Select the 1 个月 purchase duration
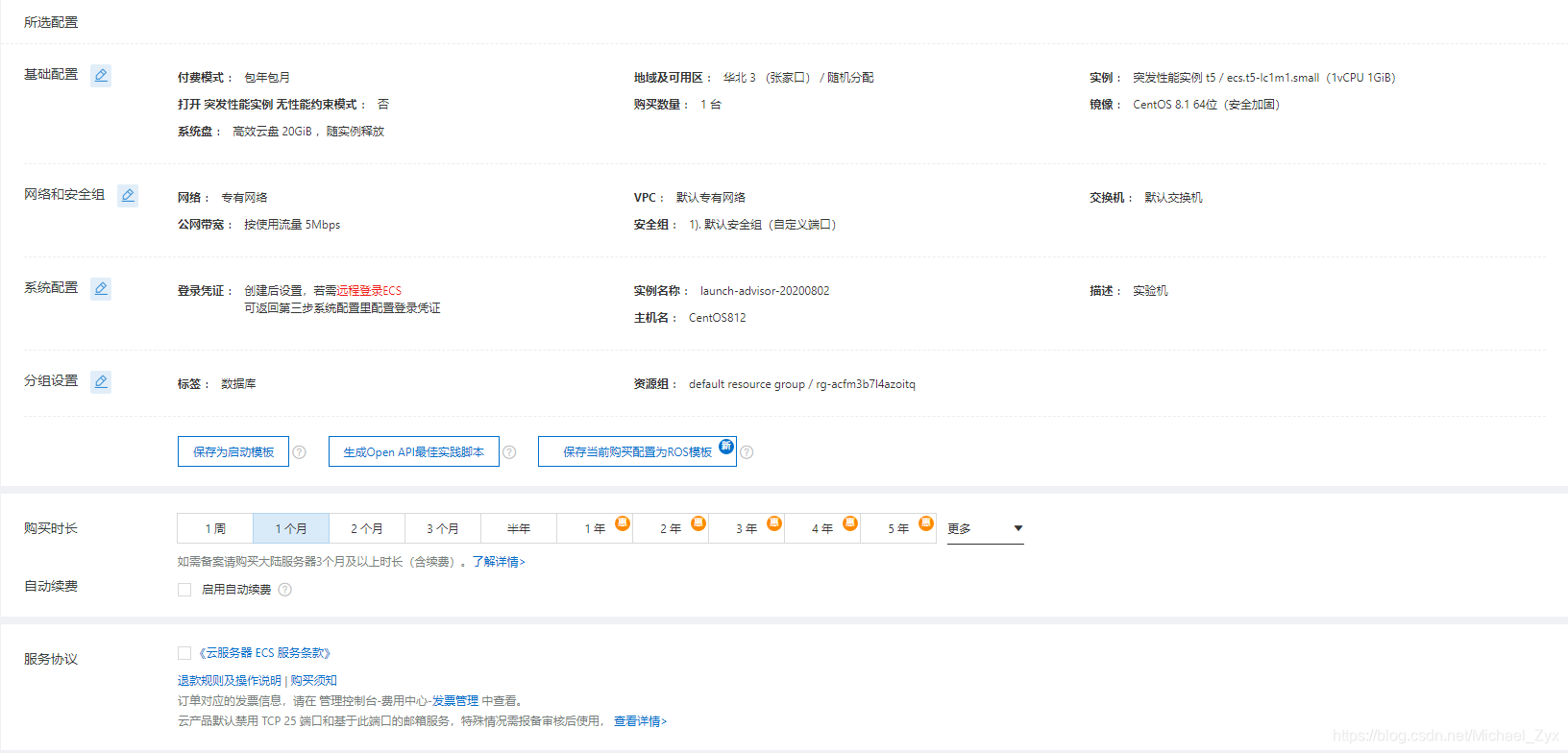This screenshot has width=1568, height=753. [291, 528]
